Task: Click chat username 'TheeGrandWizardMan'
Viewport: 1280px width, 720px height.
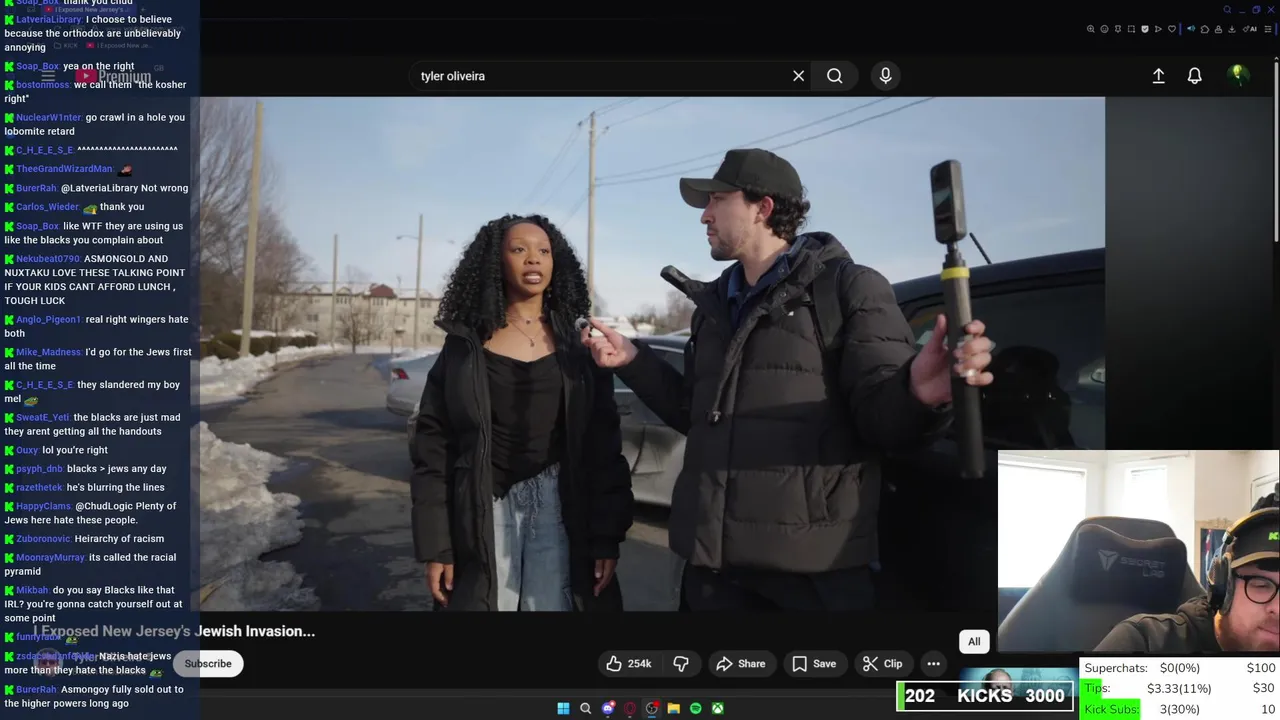Action: [x=64, y=169]
